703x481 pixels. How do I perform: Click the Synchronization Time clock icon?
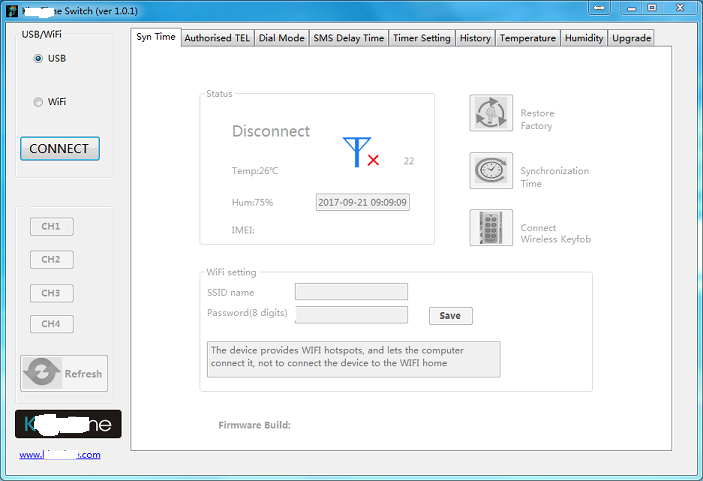(x=491, y=171)
